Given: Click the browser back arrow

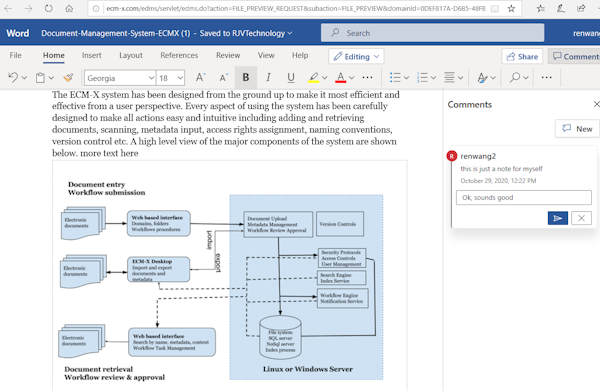Looking at the screenshot, I should 8,8.
